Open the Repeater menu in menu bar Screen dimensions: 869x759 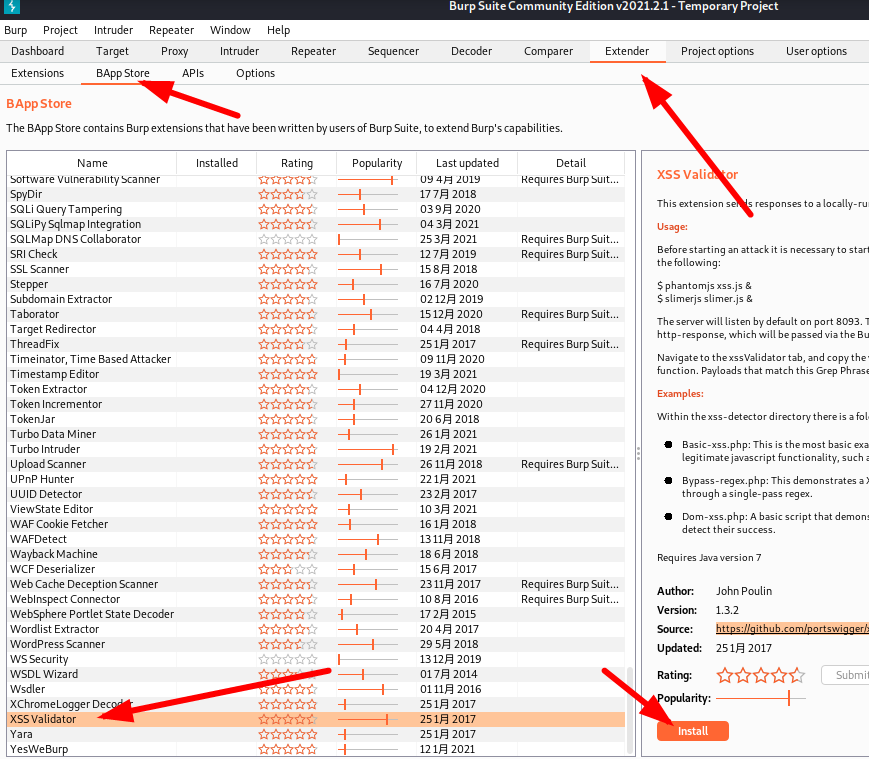click(171, 30)
